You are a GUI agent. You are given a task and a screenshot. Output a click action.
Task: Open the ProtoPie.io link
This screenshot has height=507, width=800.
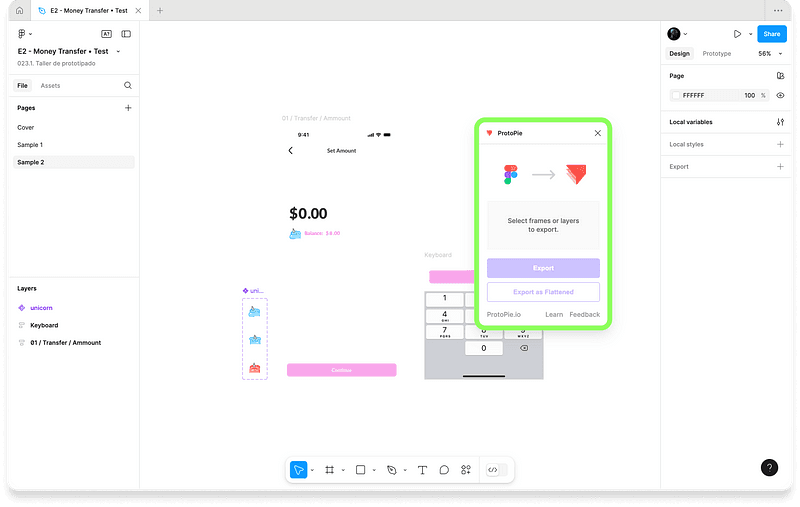[504, 315]
